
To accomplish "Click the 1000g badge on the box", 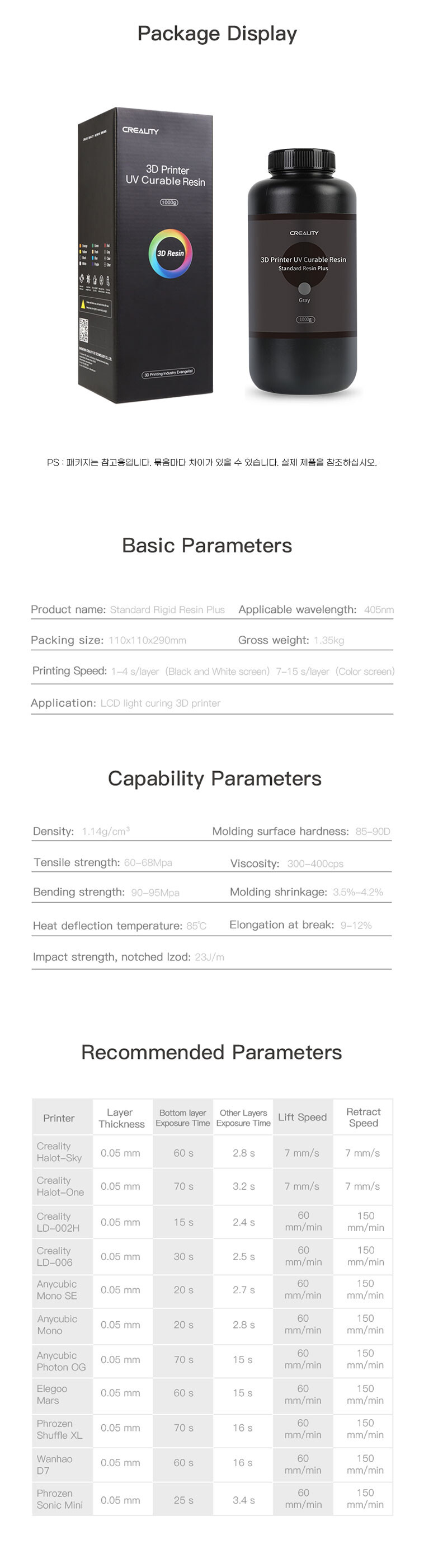I will click(x=168, y=202).
